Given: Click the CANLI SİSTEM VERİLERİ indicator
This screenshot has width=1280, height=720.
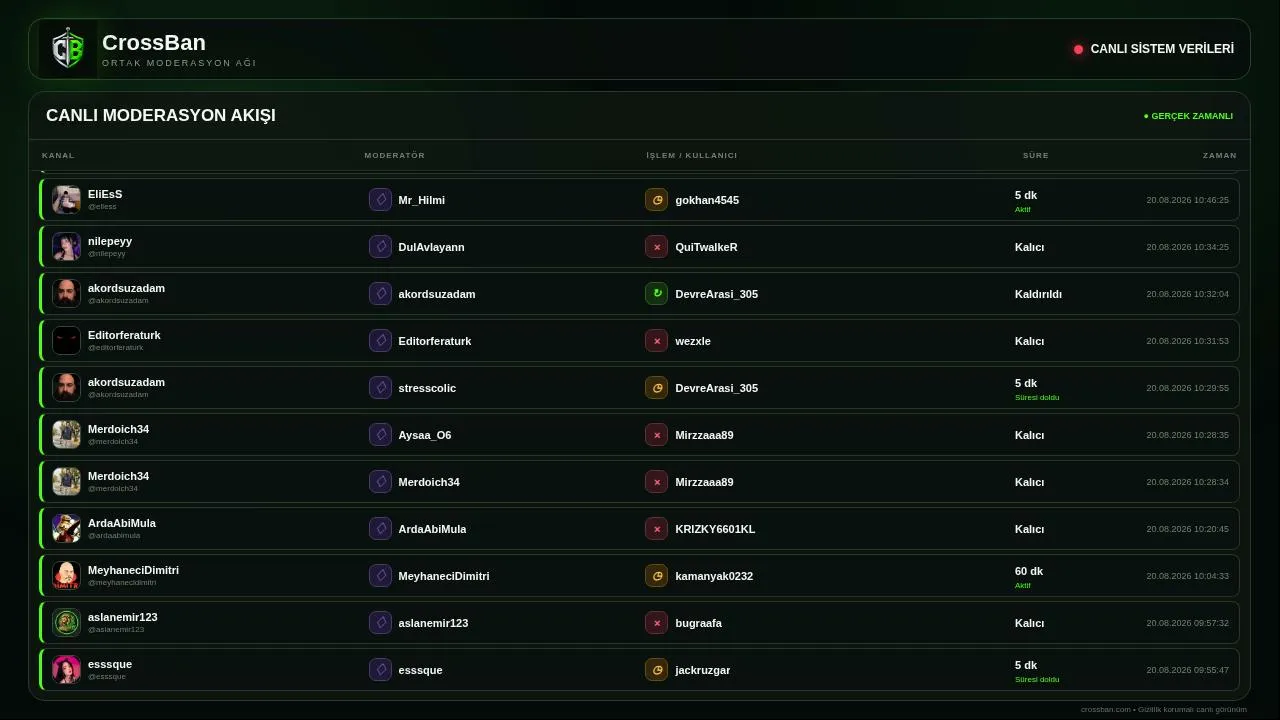Looking at the screenshot, I should tap(1154, 49).
